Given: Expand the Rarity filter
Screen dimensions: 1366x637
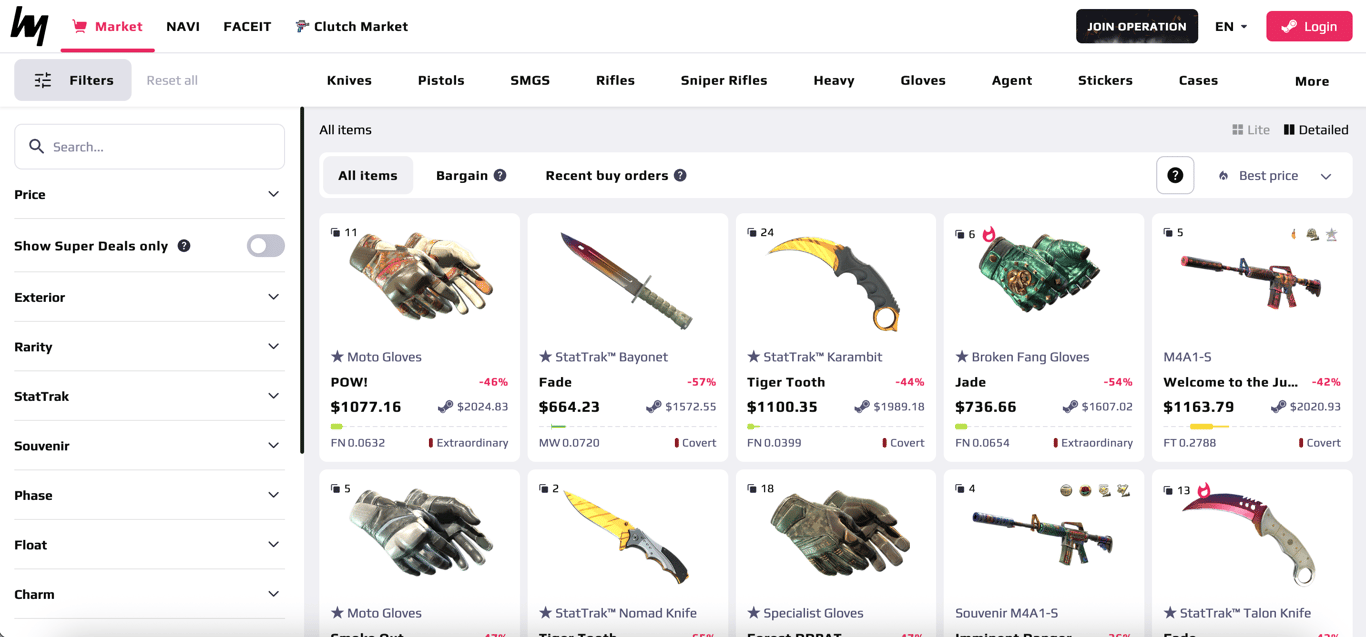Looking at the screenshot, I should pyautogui.click(x=149, y=347).
